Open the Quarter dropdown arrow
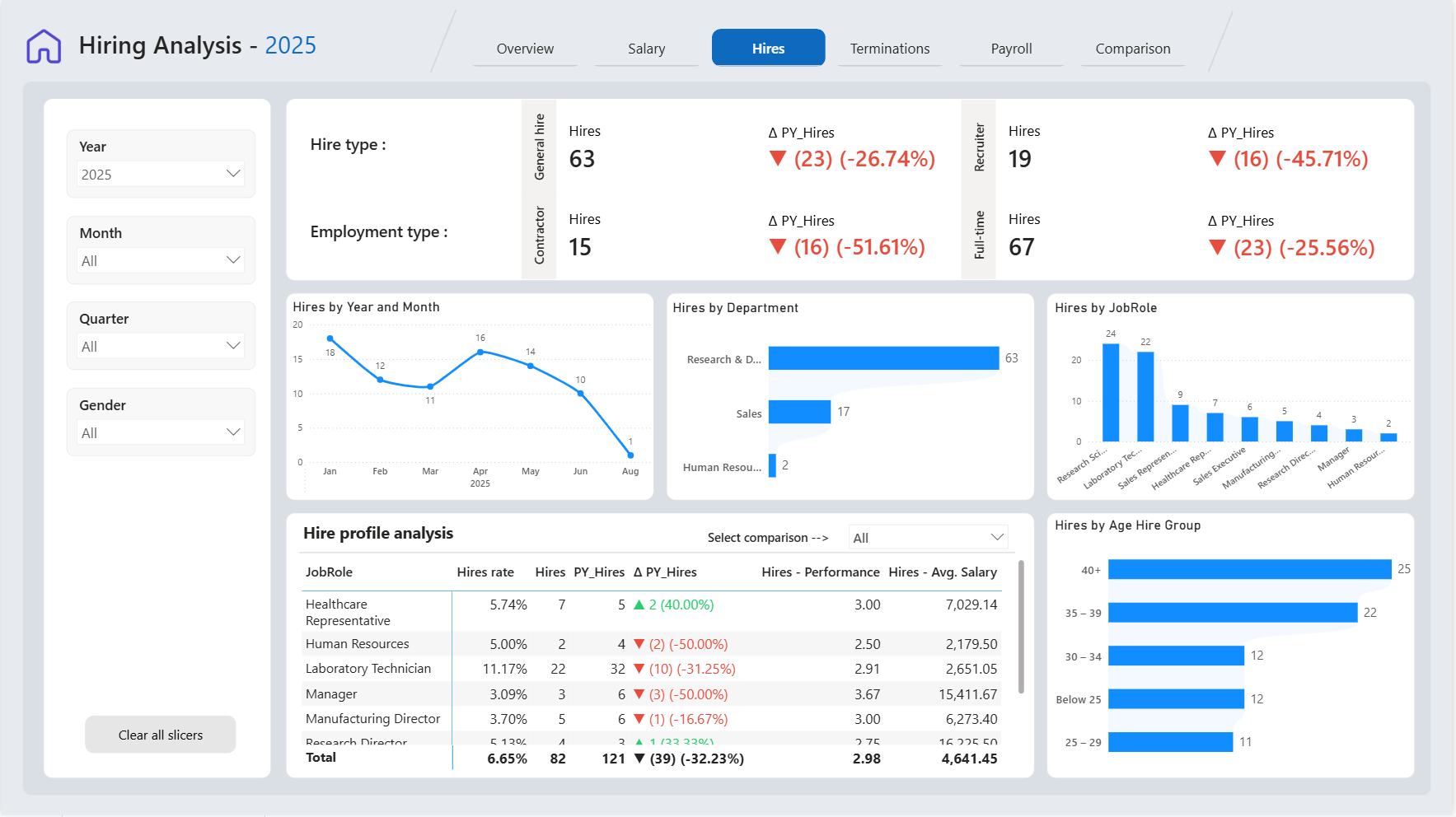The image size is (1456, 817). click(233, 346)
